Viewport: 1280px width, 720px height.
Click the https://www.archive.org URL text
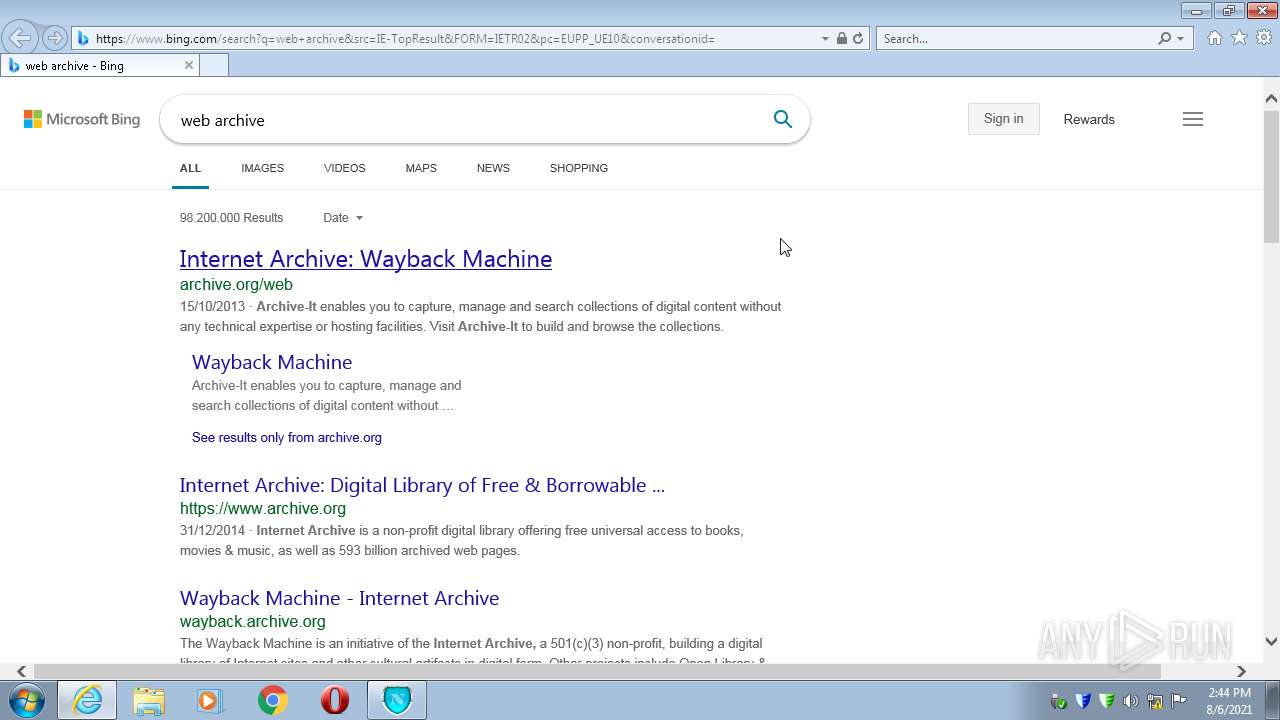pyautogui.click(x=263, y=508)
